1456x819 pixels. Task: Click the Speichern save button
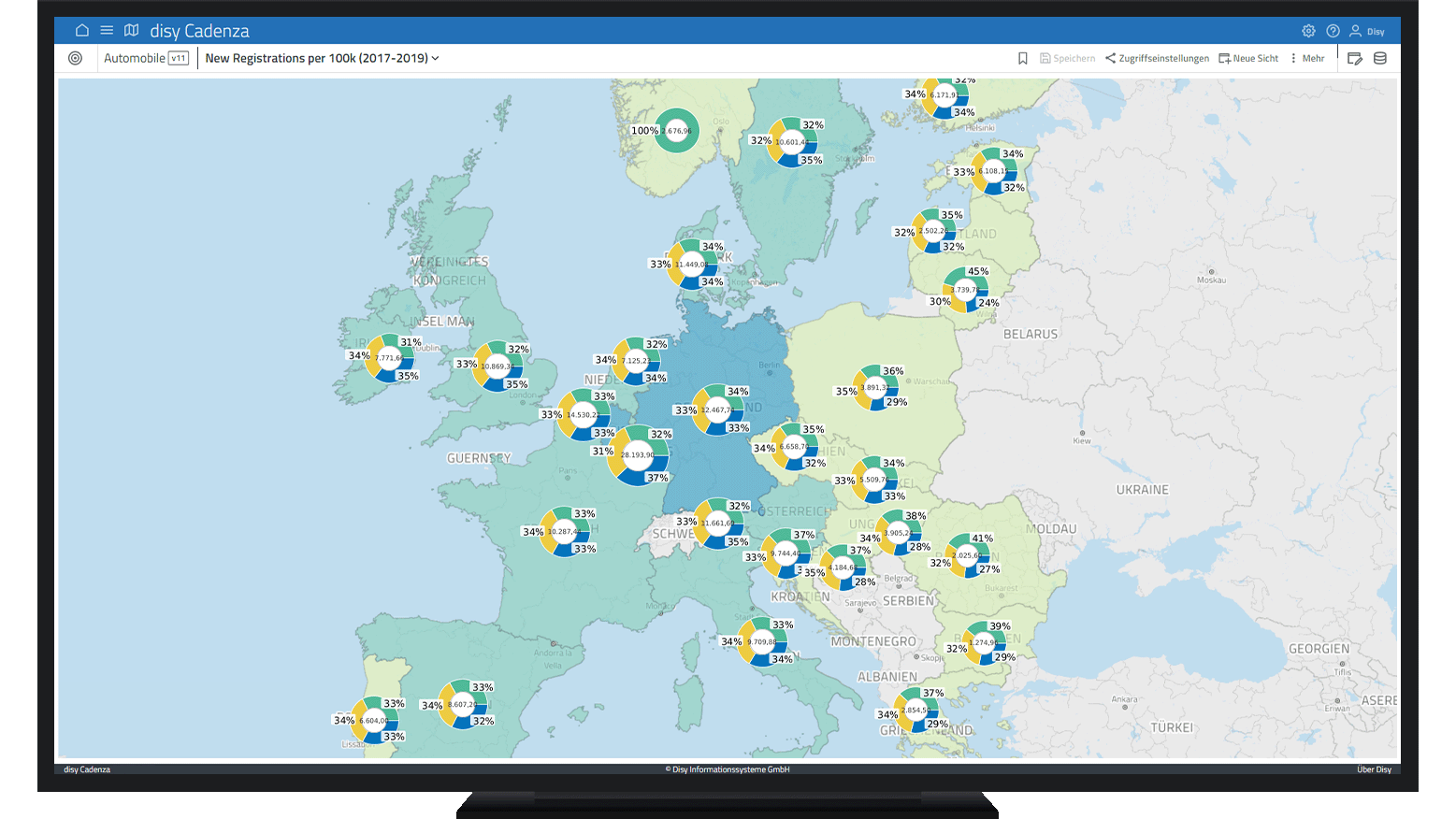pyautogui.click(x=1067, y=58)
